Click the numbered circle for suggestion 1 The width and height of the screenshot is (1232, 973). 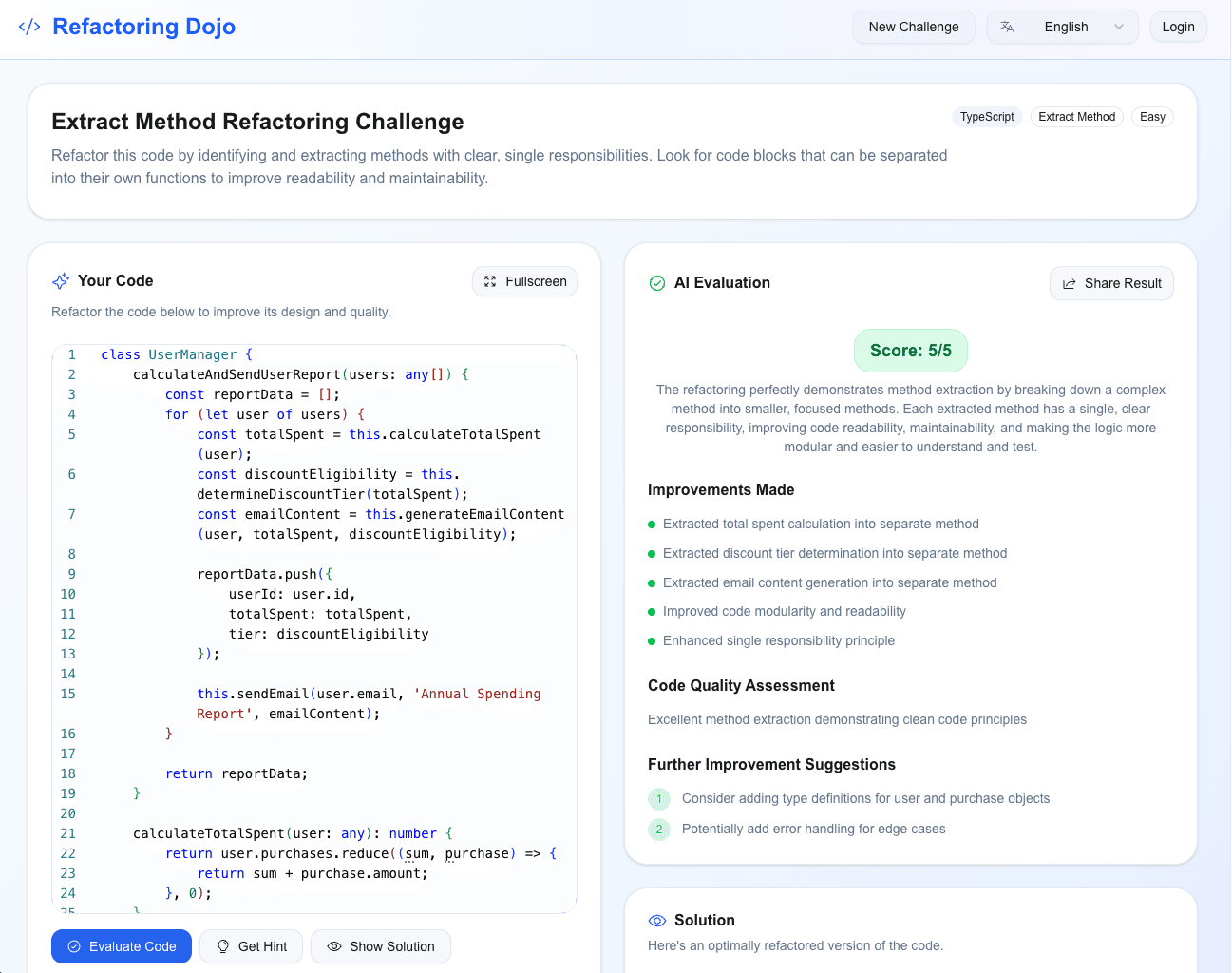point(658,799)
